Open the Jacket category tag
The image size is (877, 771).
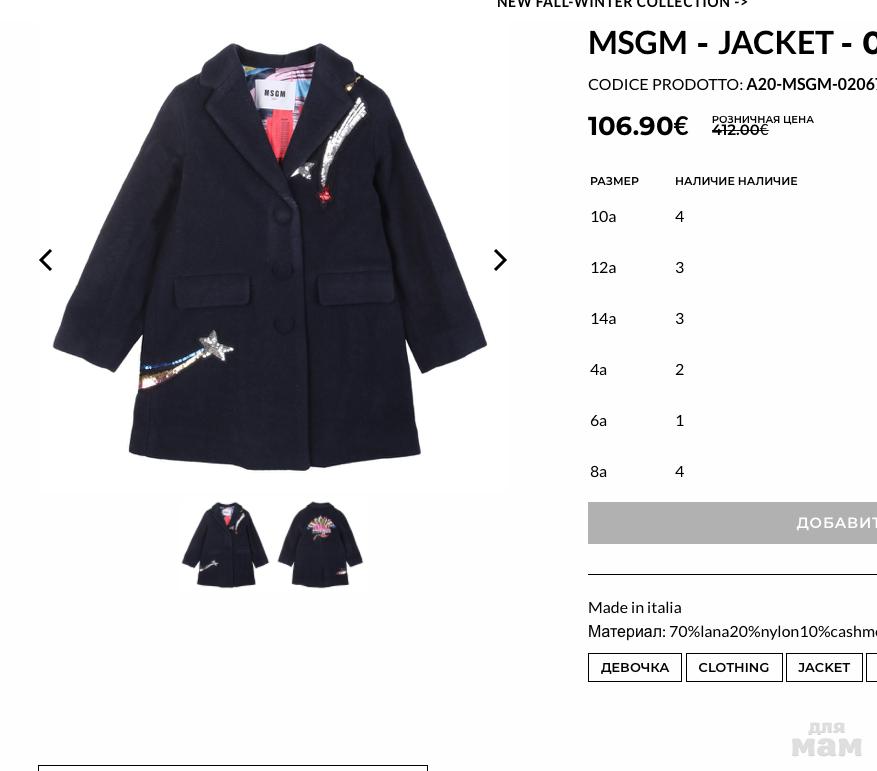[x=824, y=667]
